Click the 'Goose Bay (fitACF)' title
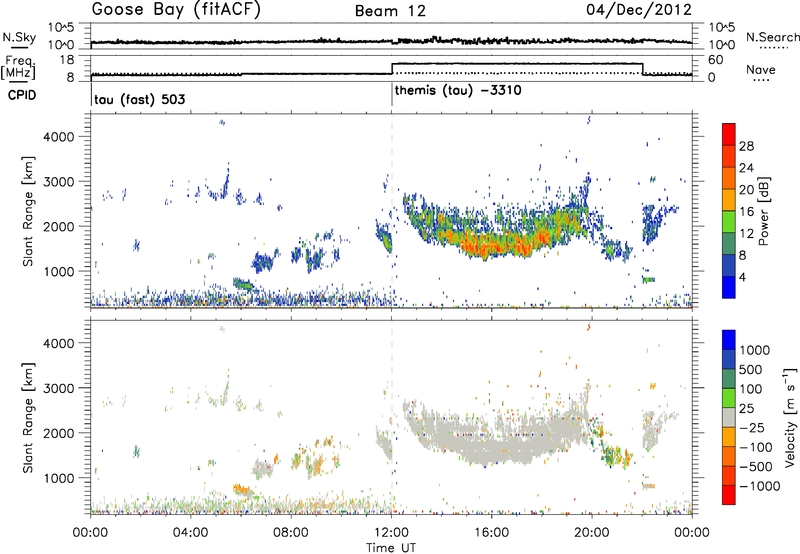800x554 pixels. [x=176, y=10]
